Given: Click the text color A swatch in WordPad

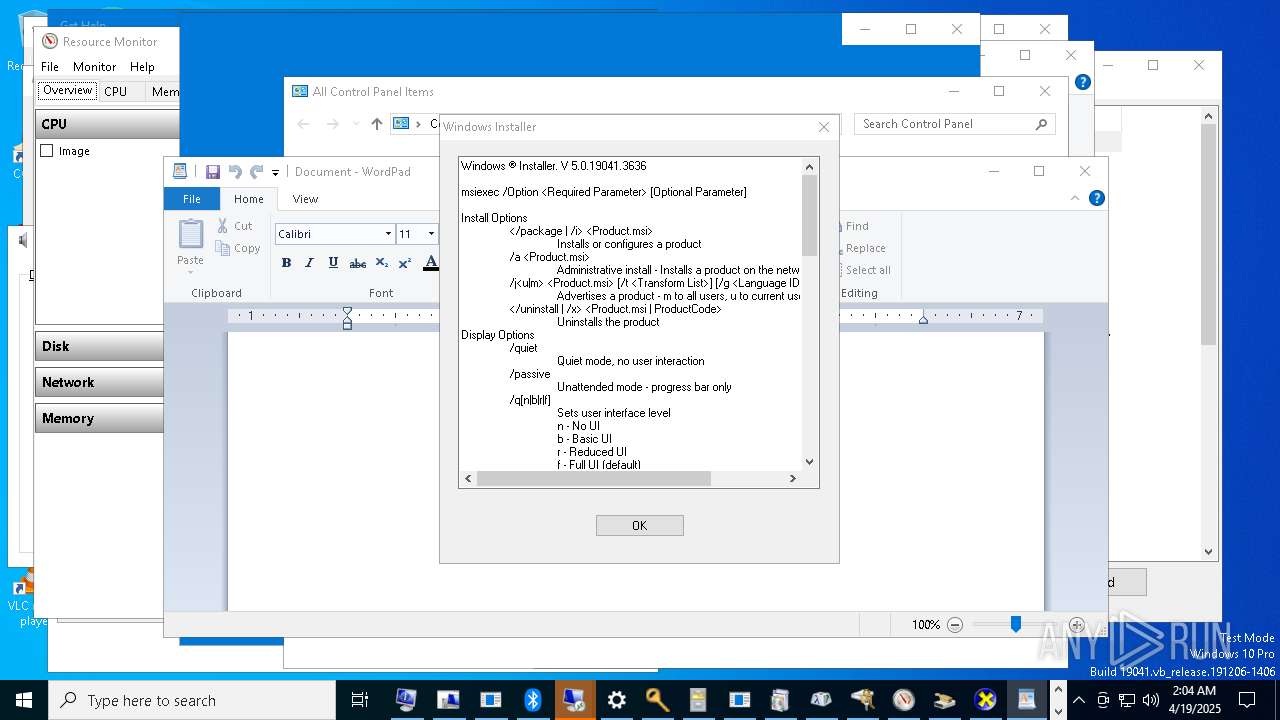Looking at the screenshot, I should point(430,263).
